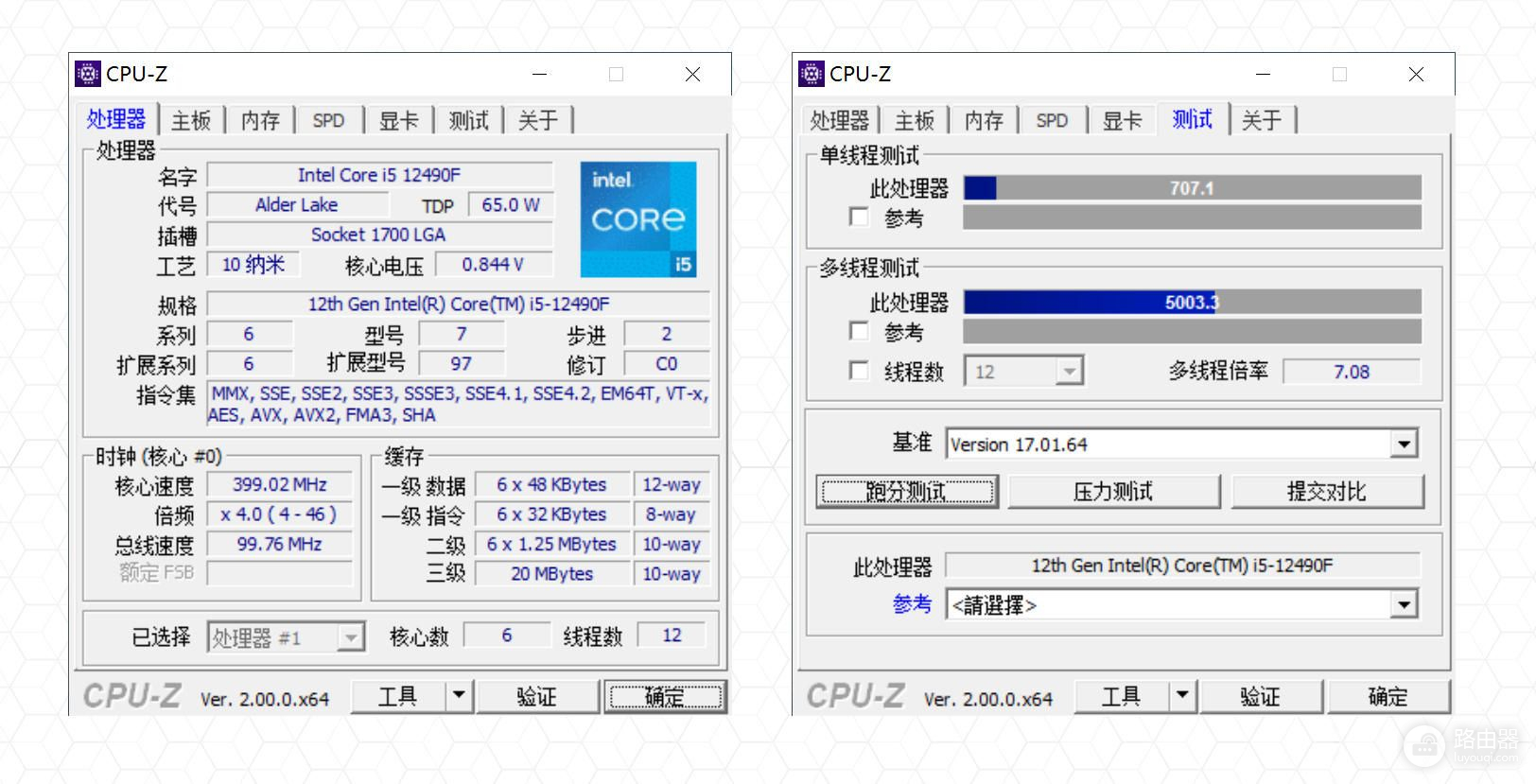Viewport: 1536px width, 784px height.
Task: Select the 显卡 tab in left window
Action: [x=398, y=121]
